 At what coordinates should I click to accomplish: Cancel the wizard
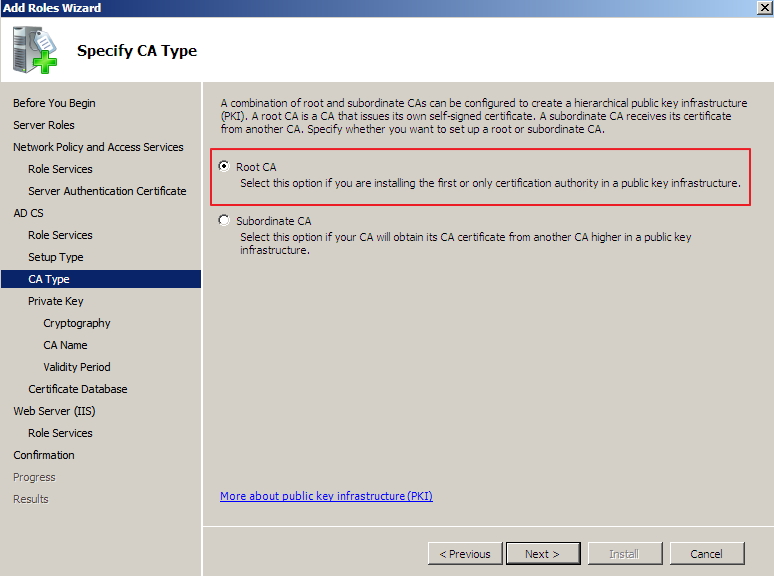[x=706, y=553]
